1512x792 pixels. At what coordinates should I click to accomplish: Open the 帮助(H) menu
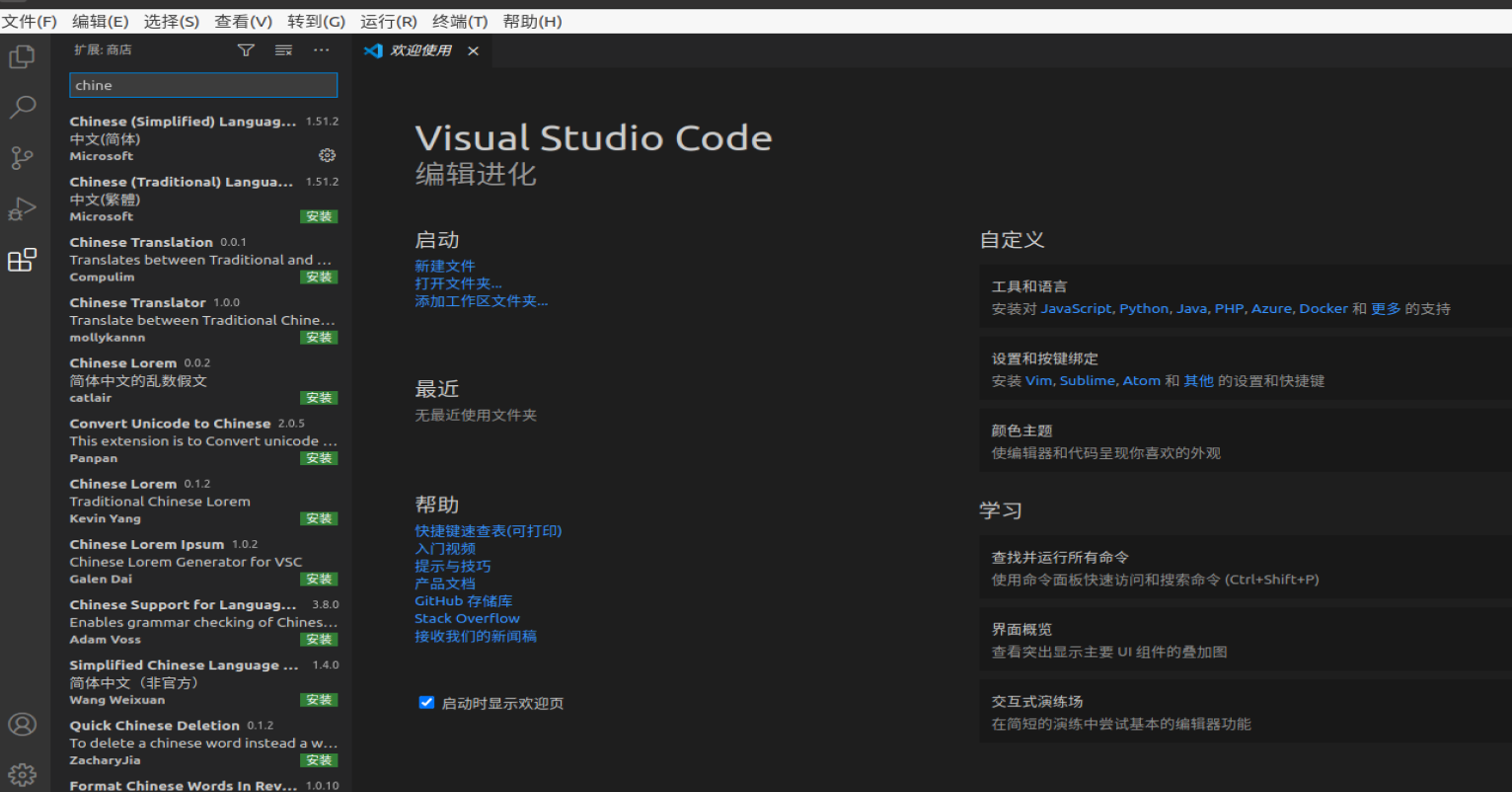pos(533,21)
